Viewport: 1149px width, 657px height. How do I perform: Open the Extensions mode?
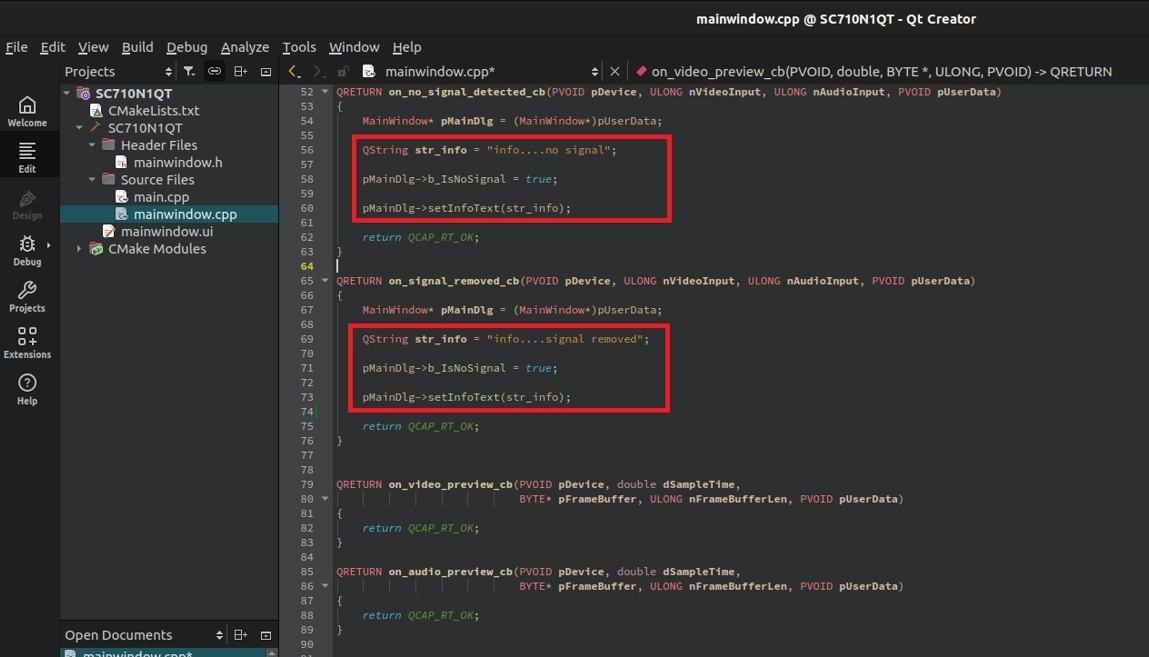tap(27, 343)
